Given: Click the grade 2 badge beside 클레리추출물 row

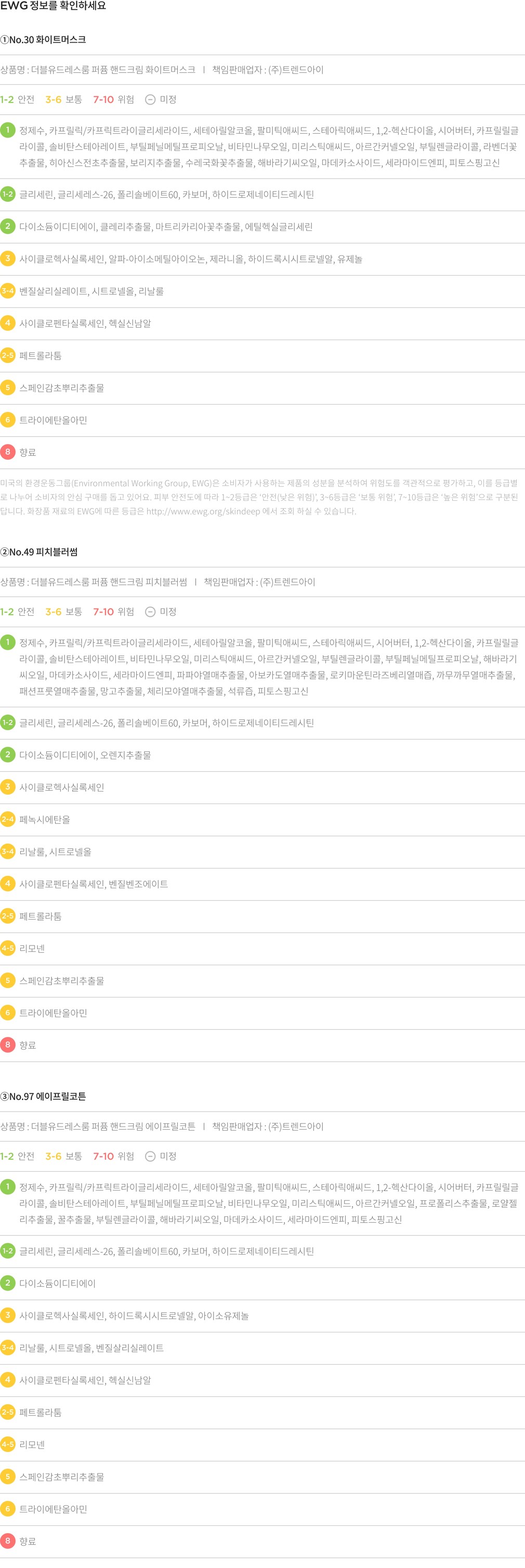Looking at the screenshot, I should (8, 226).
